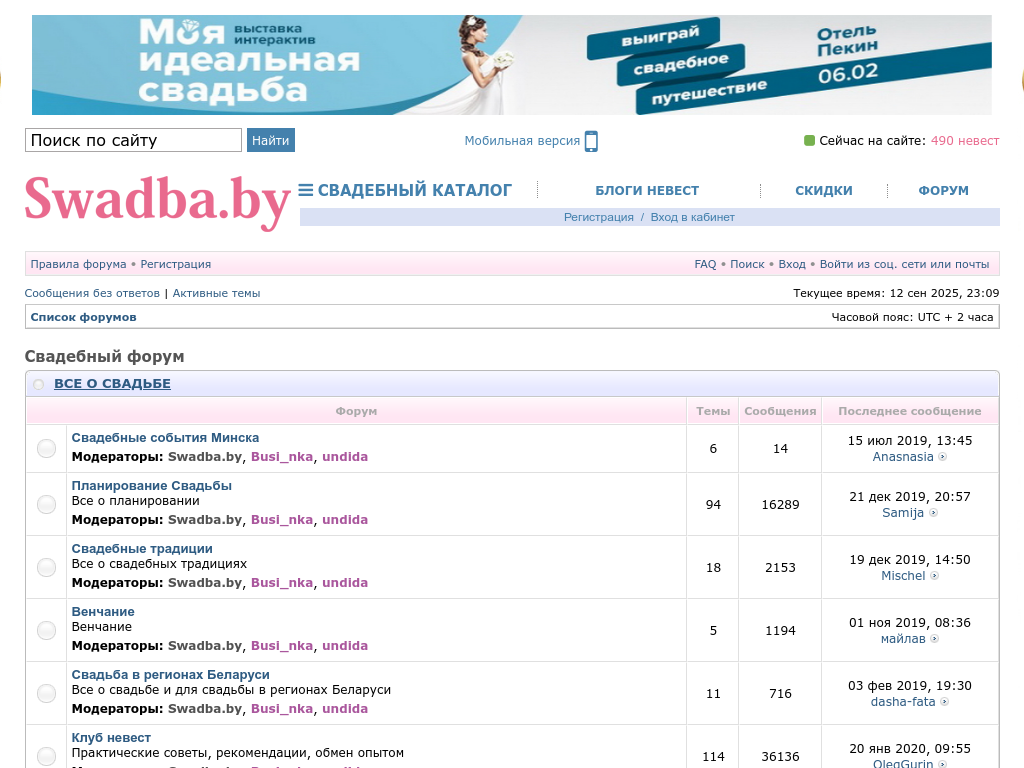Click the green online status indicator
This screenshot has width=1024, height=768.
coord(810,141)
